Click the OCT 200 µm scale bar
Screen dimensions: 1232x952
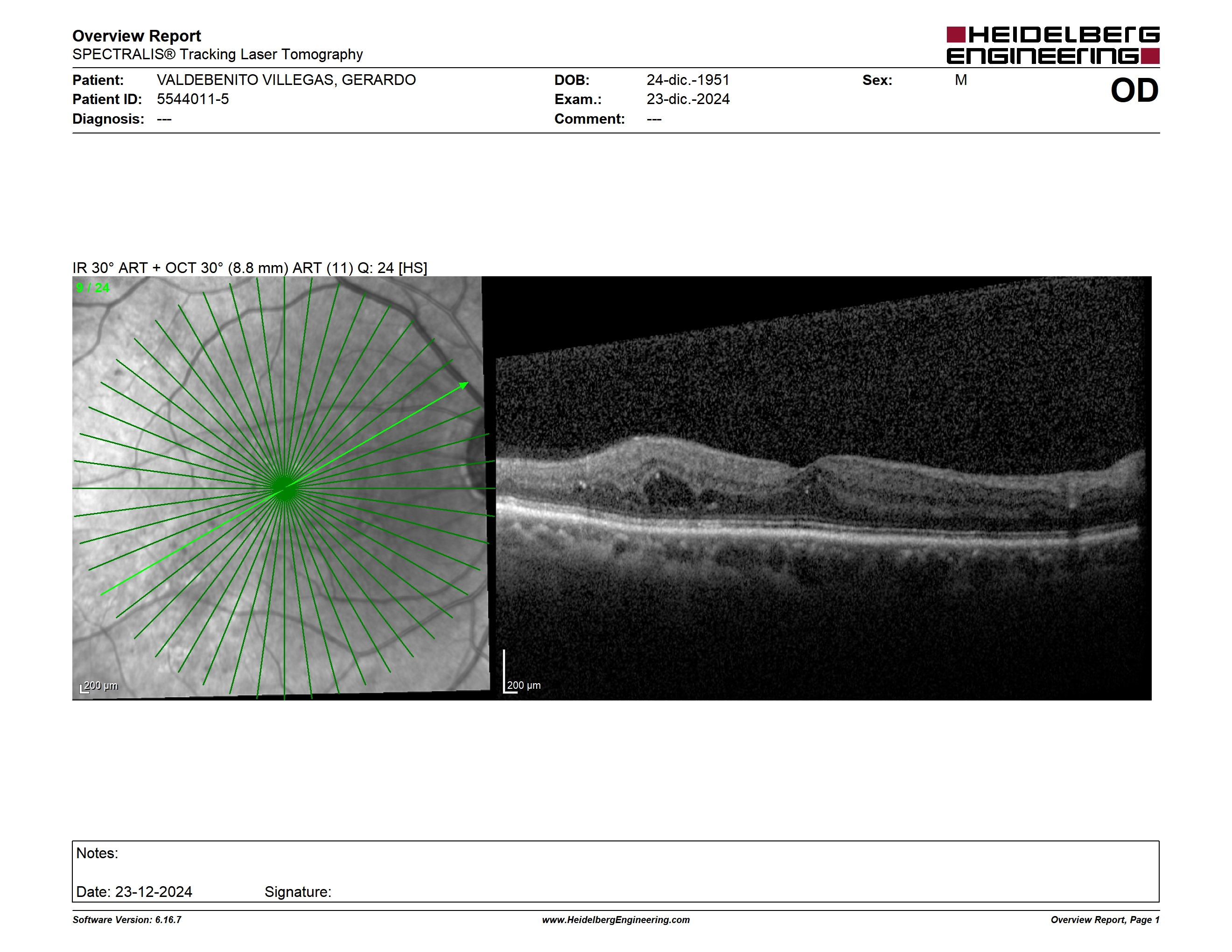pos(522,672)
